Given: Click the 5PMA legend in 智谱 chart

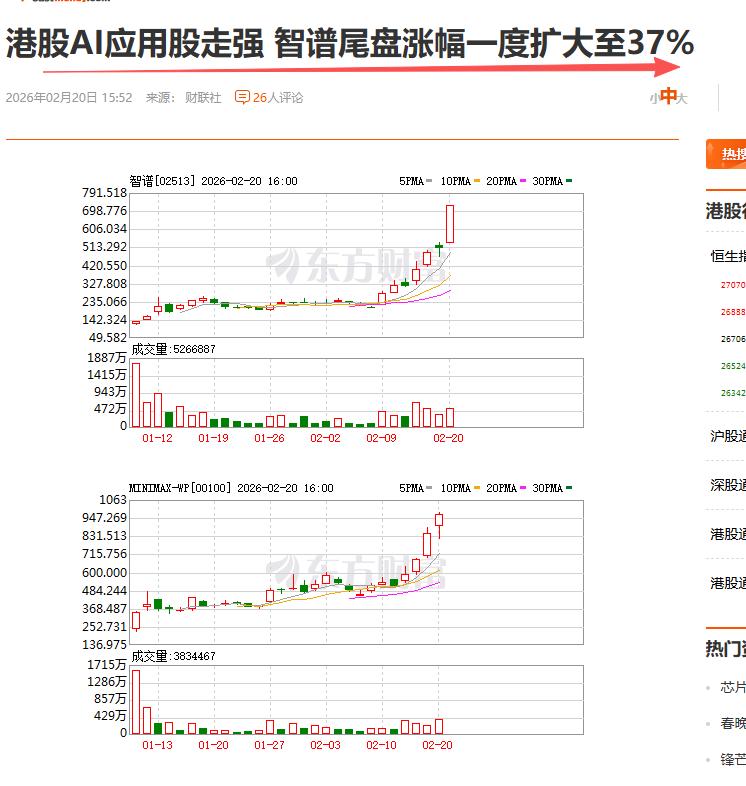Looking at the screenshot, I should click(x=416, y=181).
